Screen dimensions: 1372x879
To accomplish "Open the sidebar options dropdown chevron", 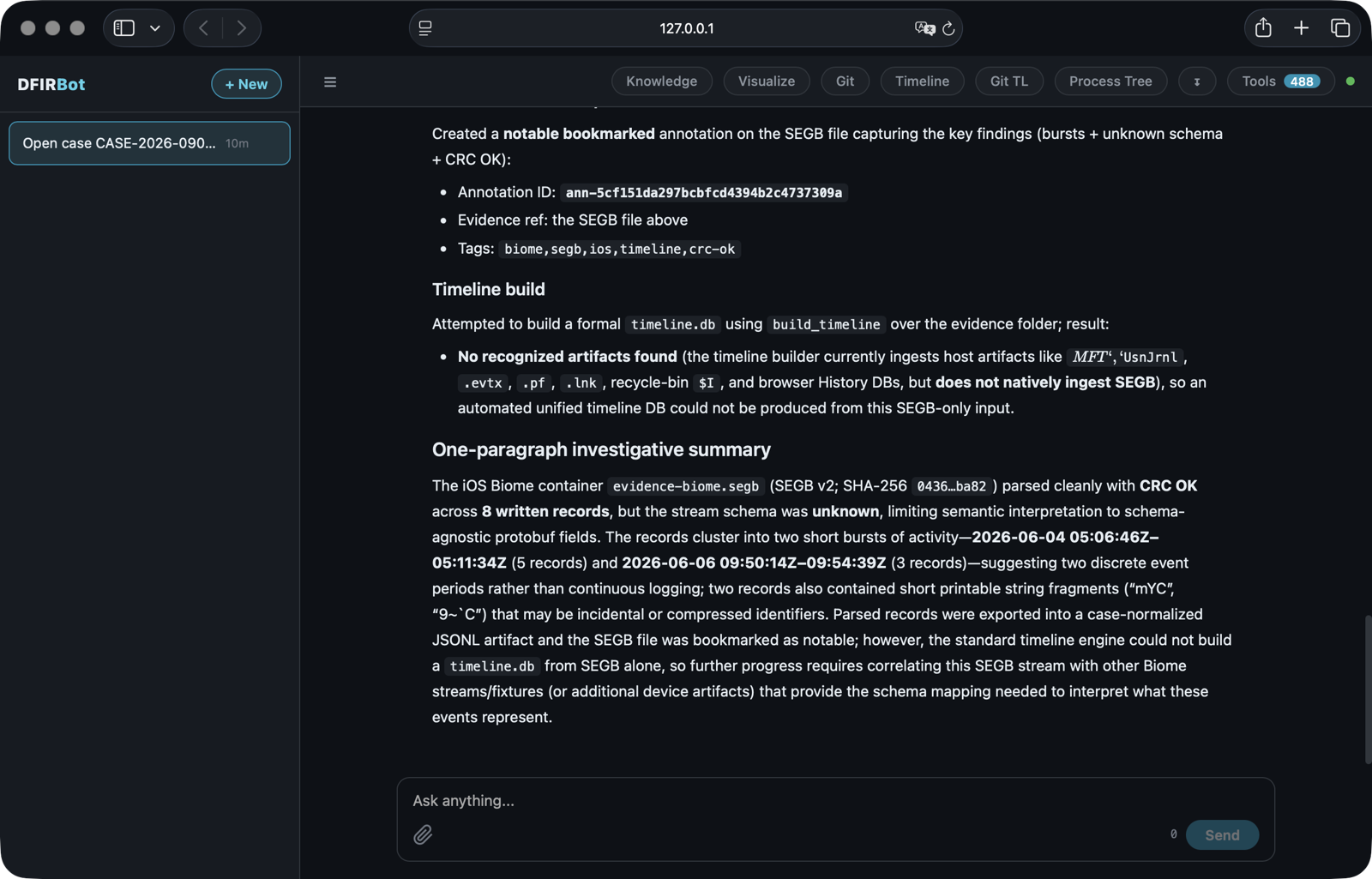I will point(155,28).
